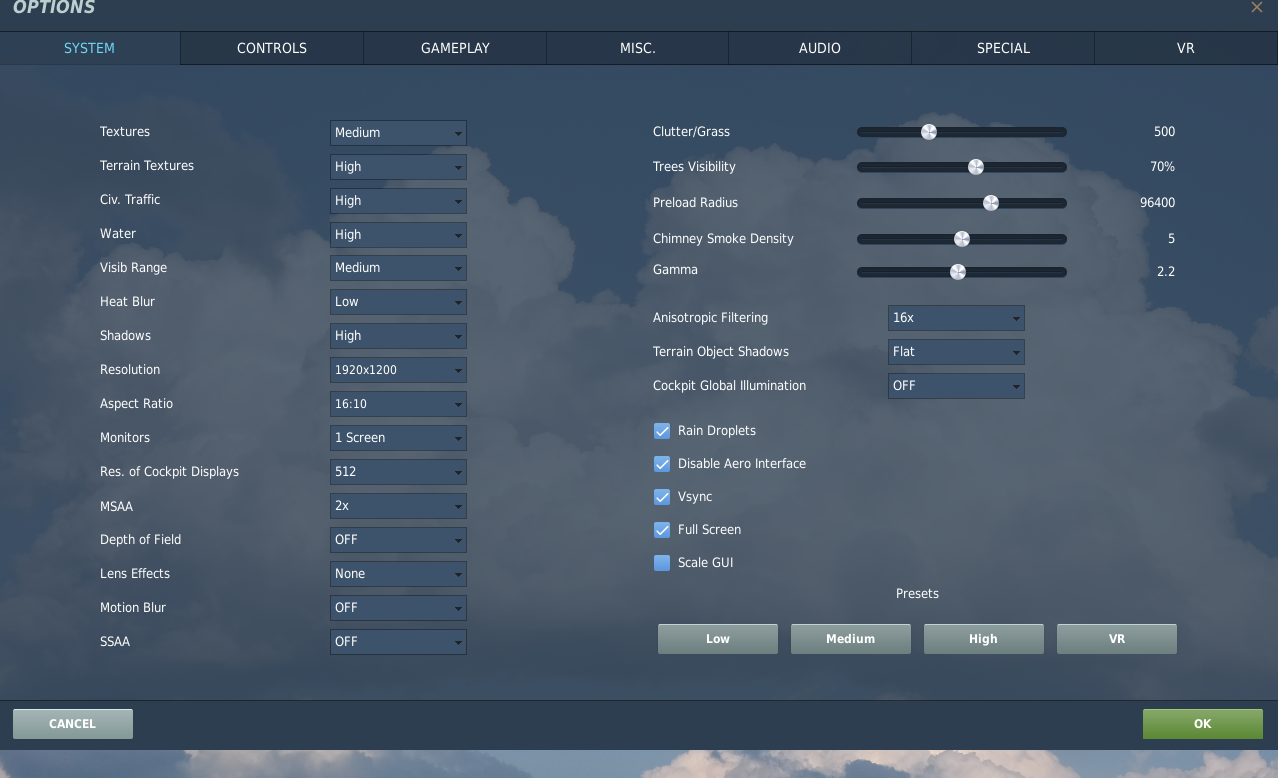
Task: Toggle the Full Screen checkbox
Action: [662, 530]
